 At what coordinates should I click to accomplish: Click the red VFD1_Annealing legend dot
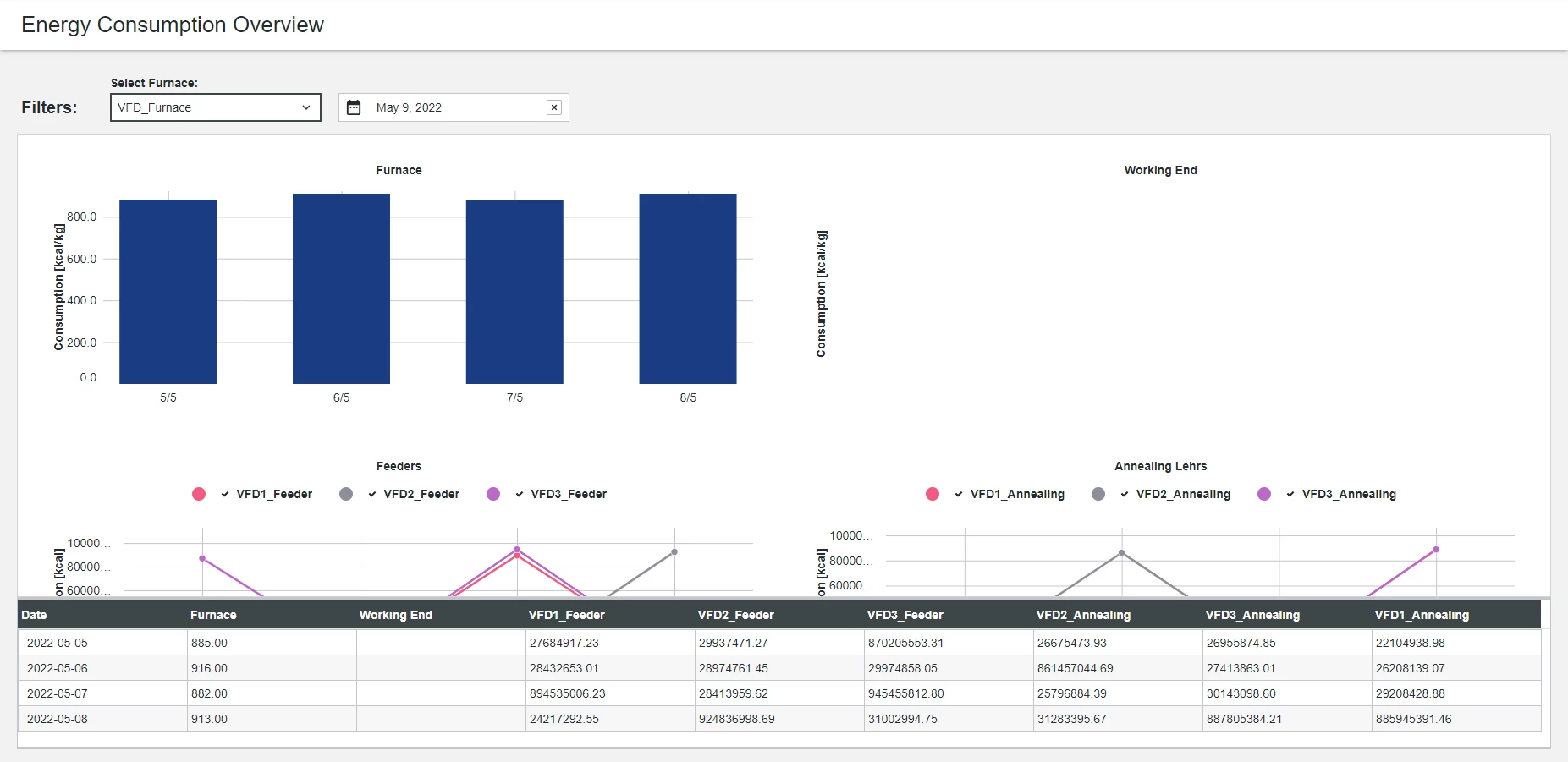pyautogui.click(x=933, y=494)
